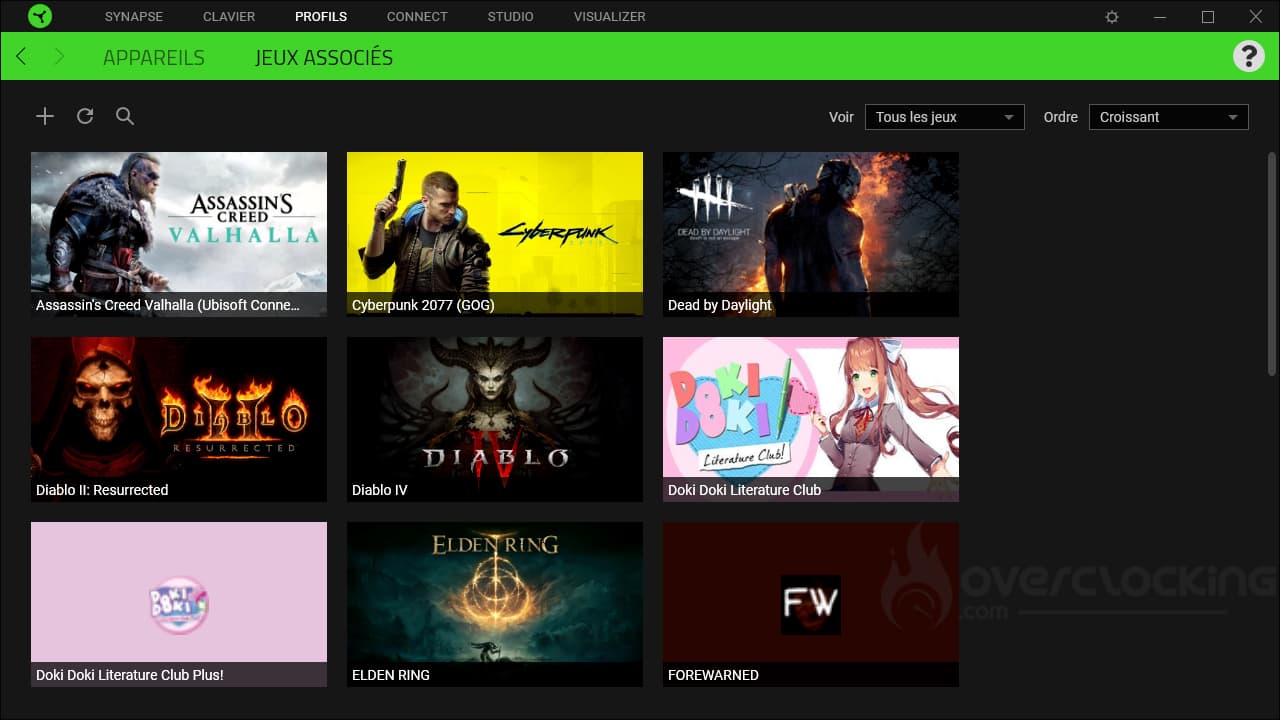Select the PROFILS tab
Viewport: 1280px width, 720px height.
click(321, 17)
